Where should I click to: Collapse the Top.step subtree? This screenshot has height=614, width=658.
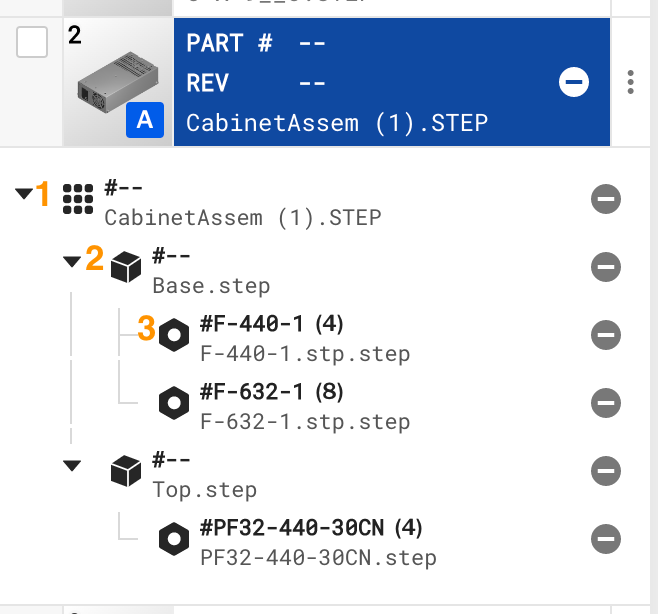71,465
